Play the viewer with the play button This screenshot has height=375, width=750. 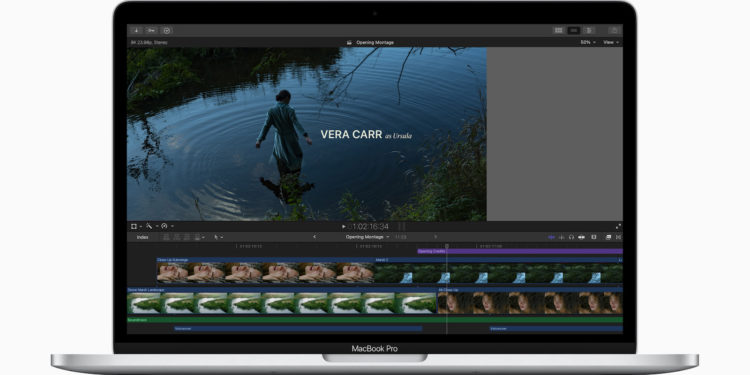[343, 226]
